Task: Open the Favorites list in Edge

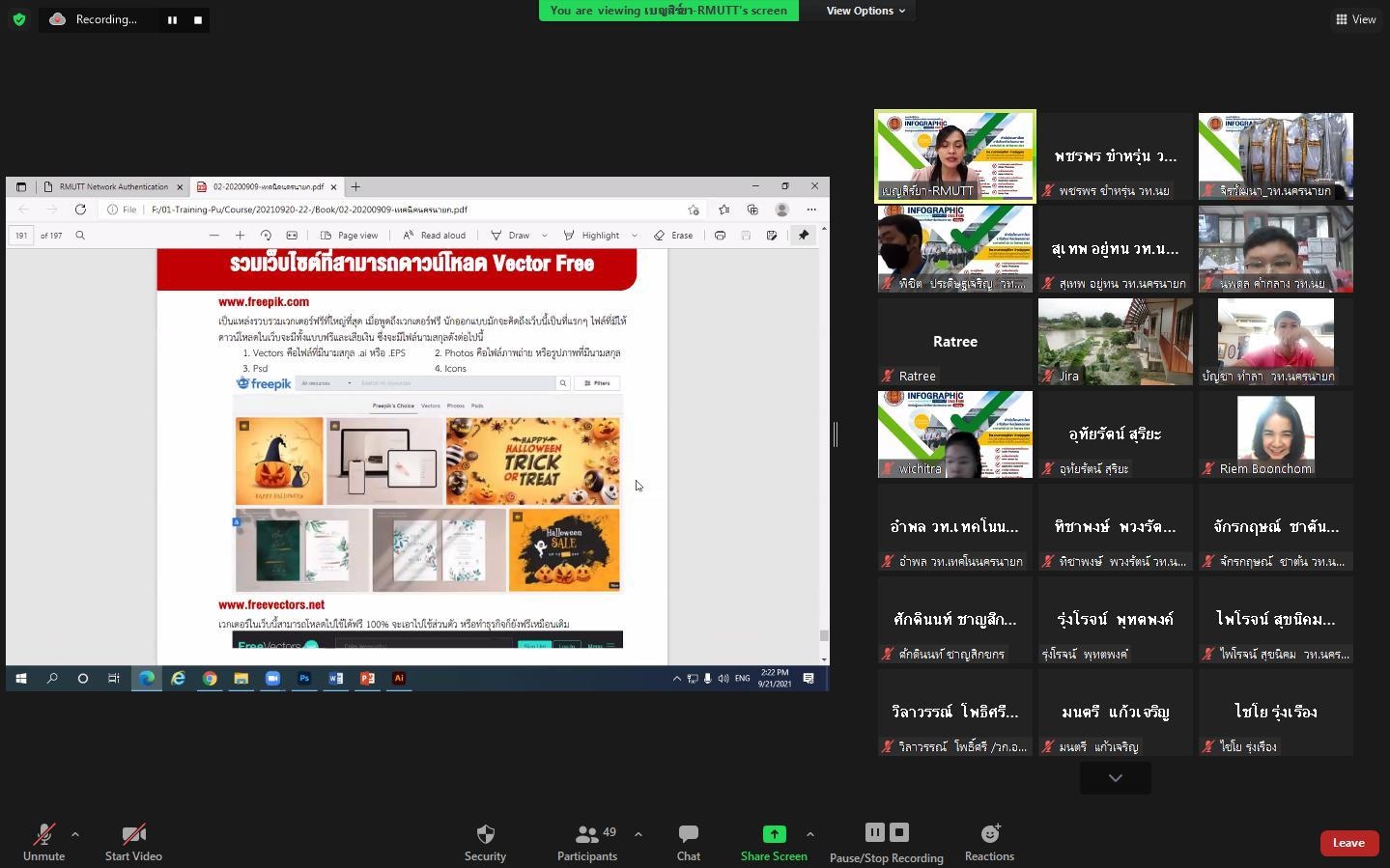Action: click(724, 210)
